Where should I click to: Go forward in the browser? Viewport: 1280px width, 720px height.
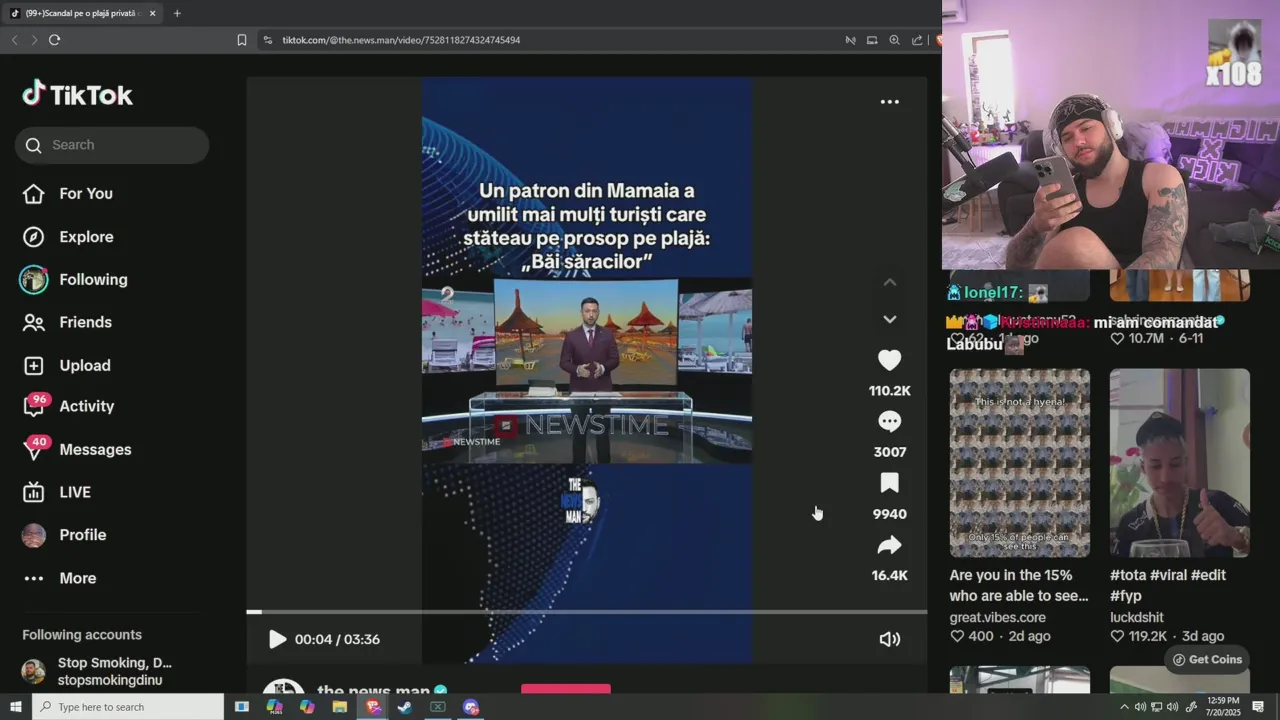[x=34, y=40]
